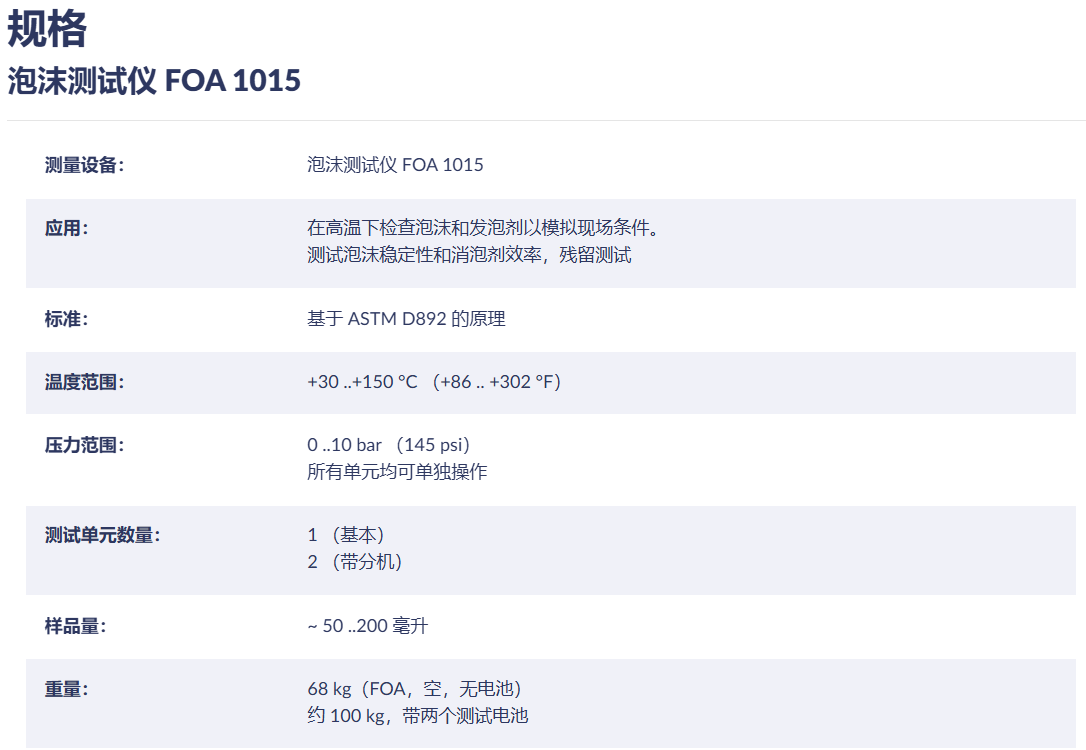Click the 重量 row label
Screen dimensions: 1086x750
tap(67, 689)
